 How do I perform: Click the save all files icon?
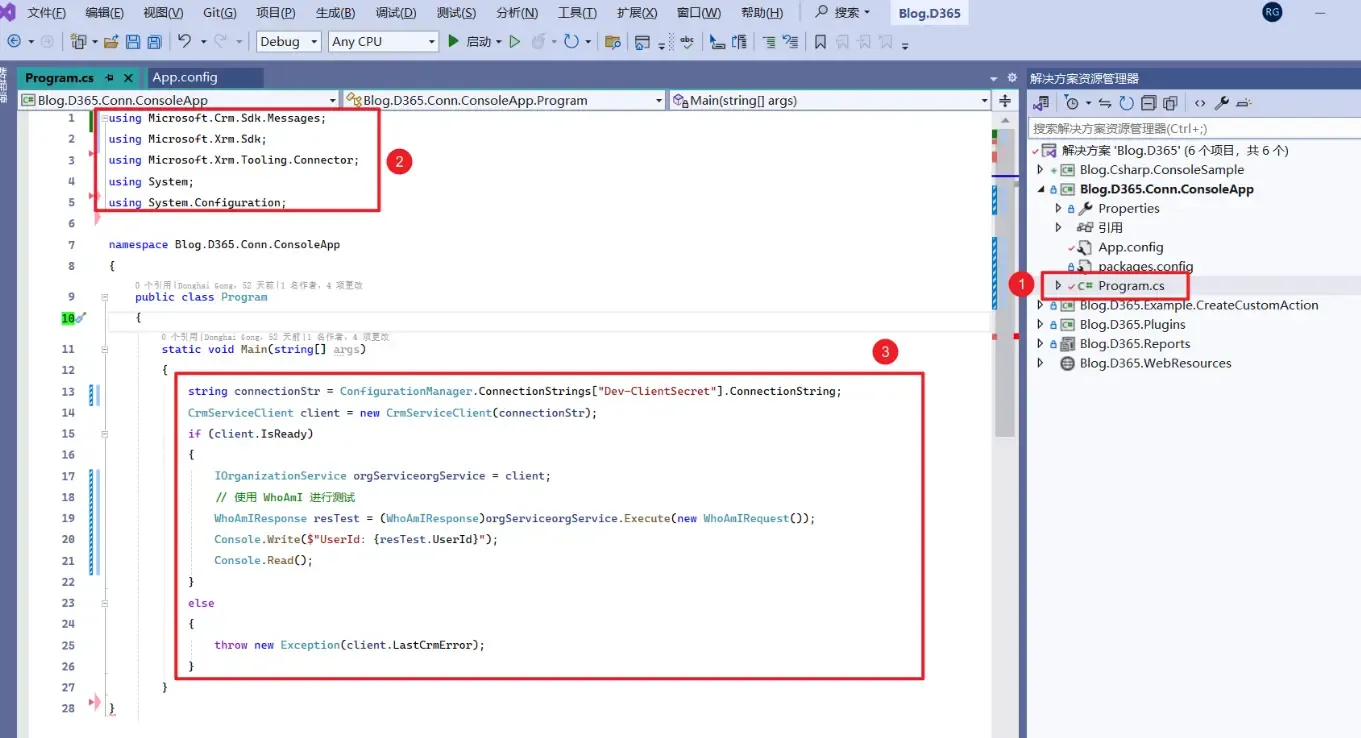[155, 42]
